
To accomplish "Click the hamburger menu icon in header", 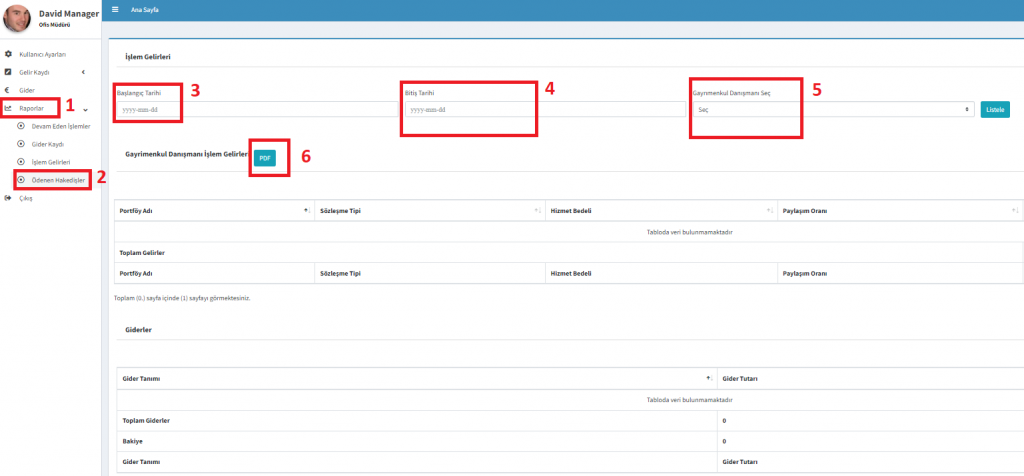I will pyautogui.click(x=115, y=9).
